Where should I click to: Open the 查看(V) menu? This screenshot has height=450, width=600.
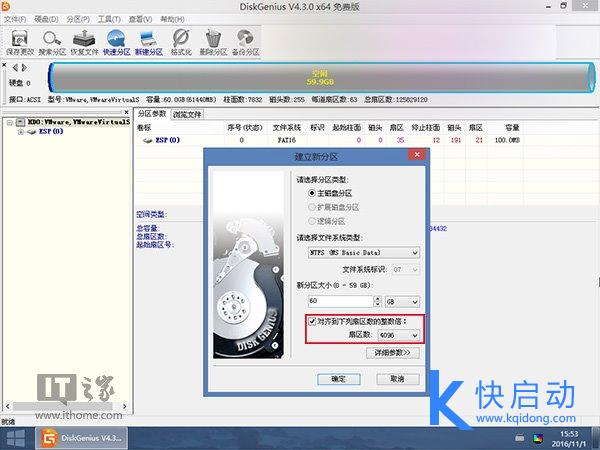(x=140, y=19)
